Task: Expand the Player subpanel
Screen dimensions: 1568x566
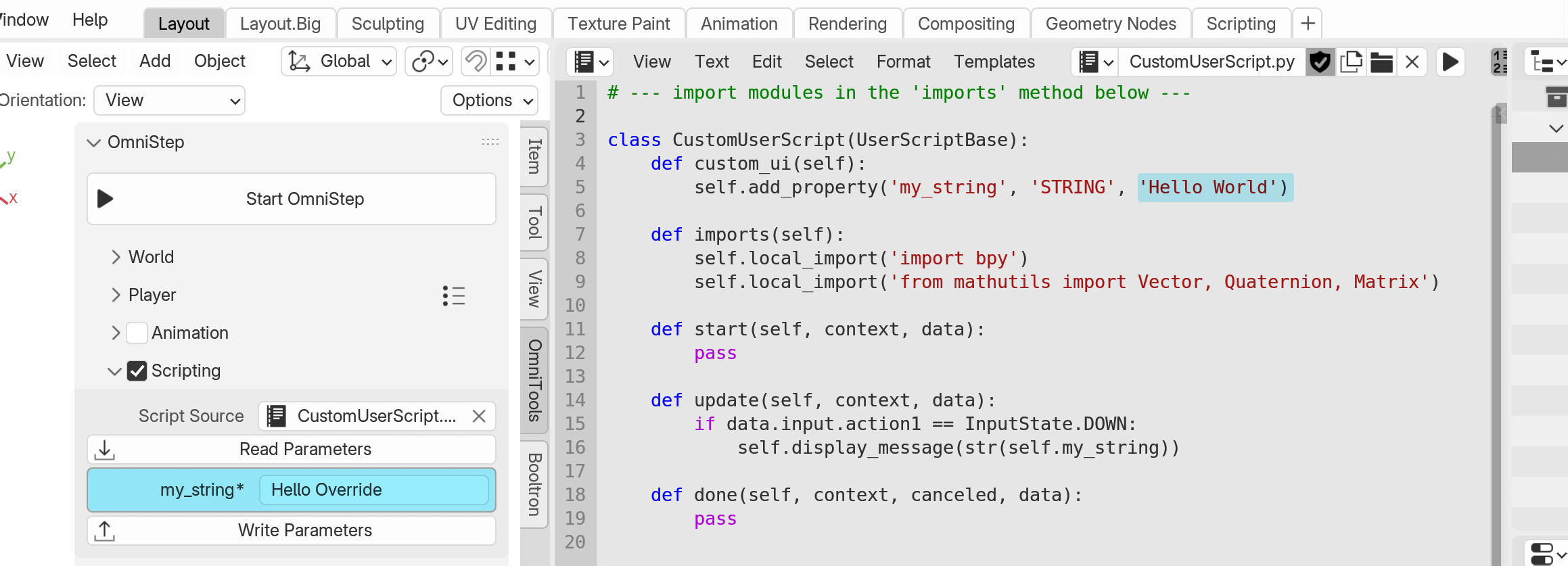Action: click(116, 295)
